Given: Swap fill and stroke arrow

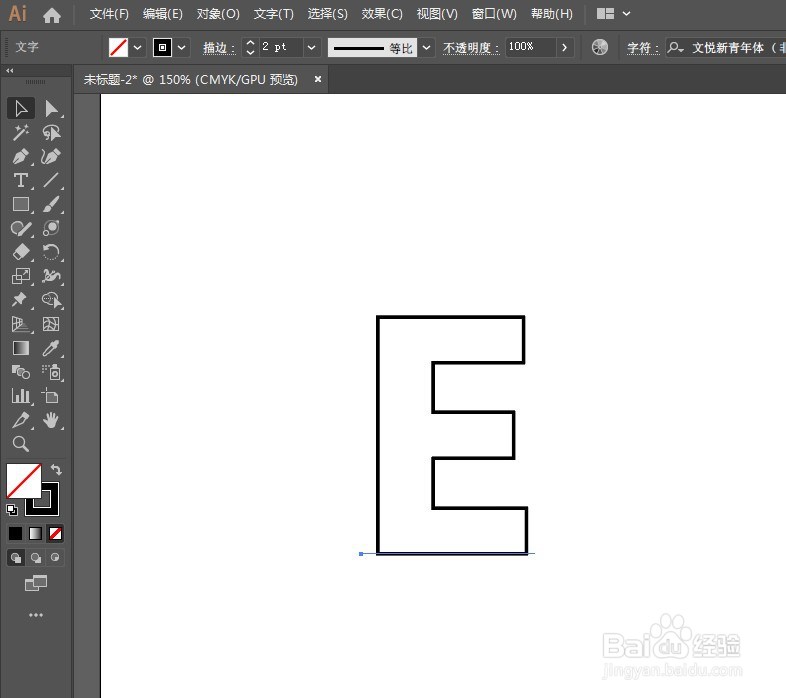Looking at the screenshot, I should tap(56, 469).
